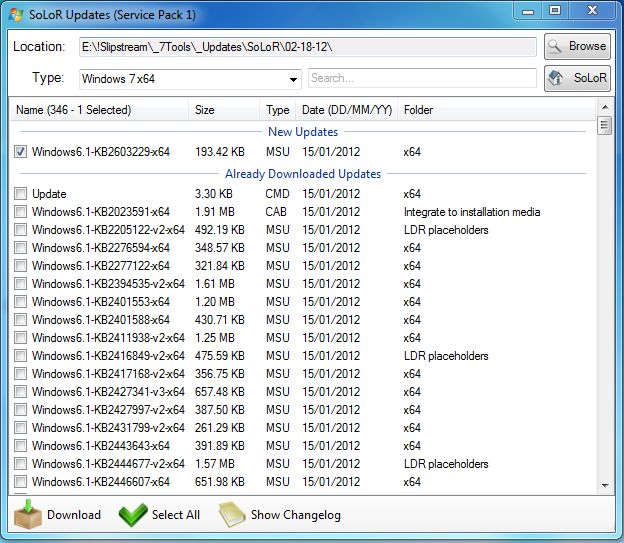This screenshot has height=543, width=624.
Task: Check Windows6.1-KB2401588-x64 checkbox
Action: [x=20, y=320]
